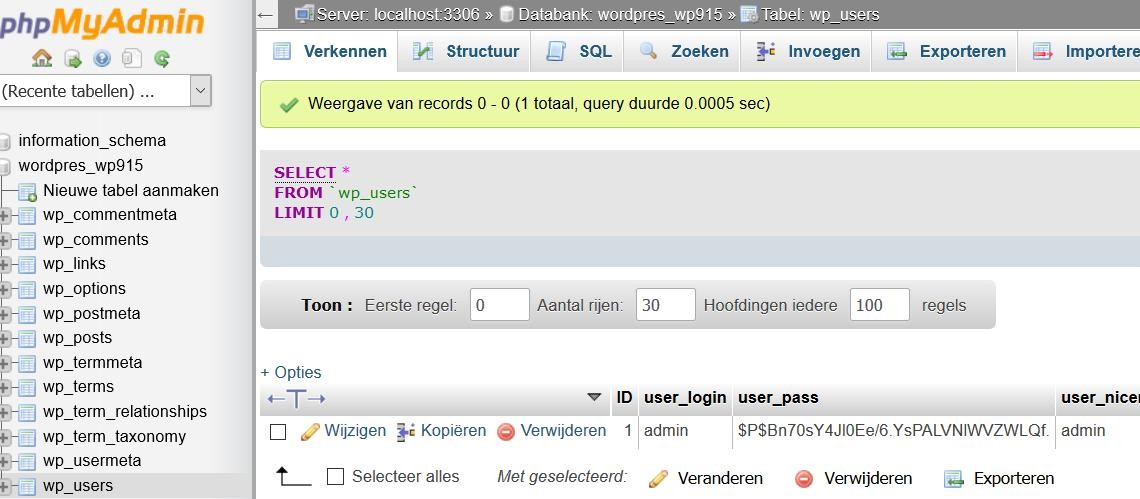Click the red delete icon in admin row

click(x=506, y=432)
